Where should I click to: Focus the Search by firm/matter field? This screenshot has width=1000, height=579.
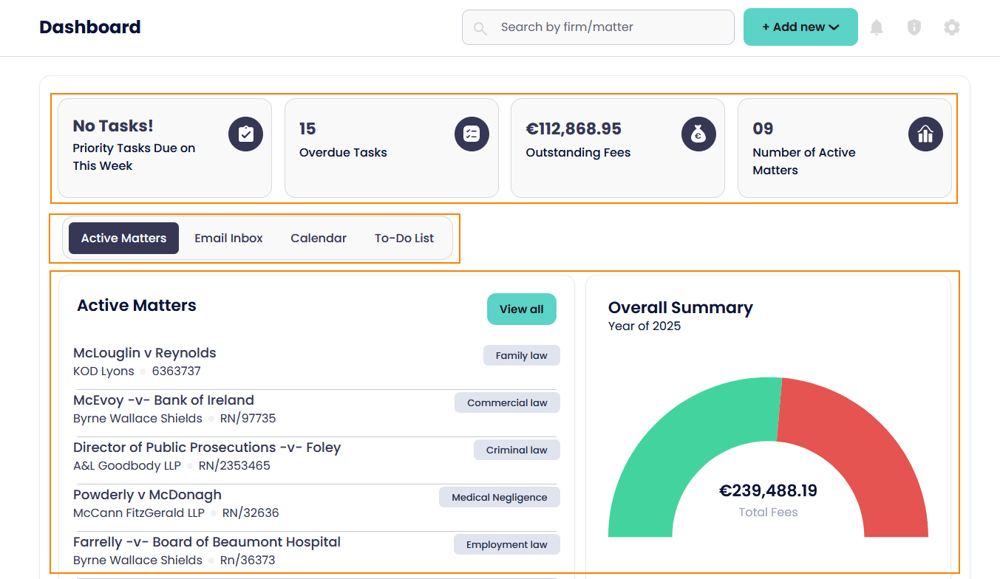[x=612, y=27]
